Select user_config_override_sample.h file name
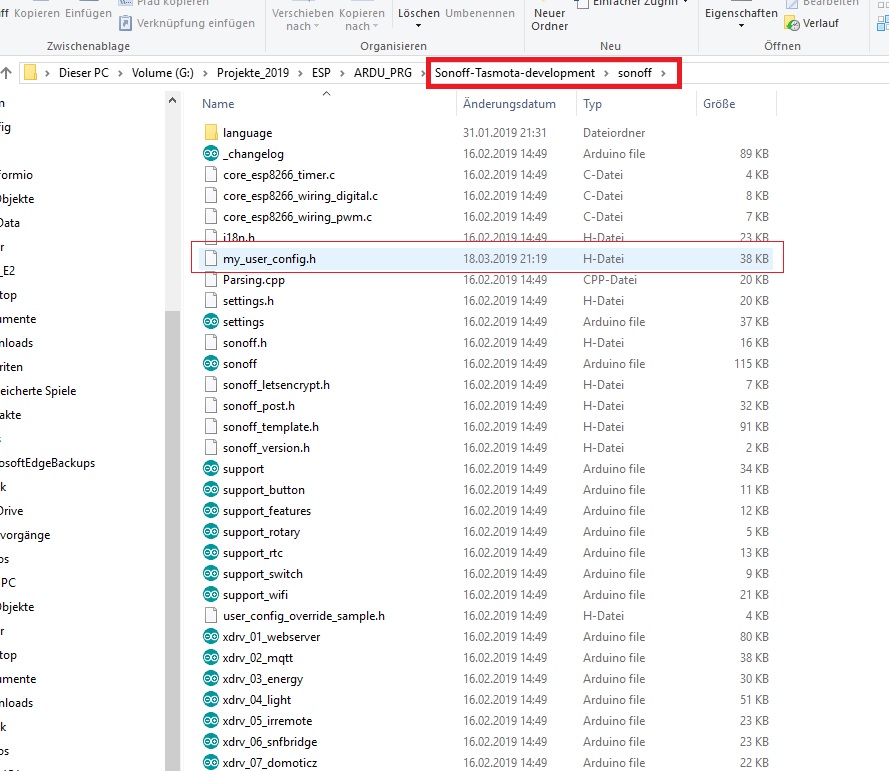 pyautogui.click(x=303, y=615)
